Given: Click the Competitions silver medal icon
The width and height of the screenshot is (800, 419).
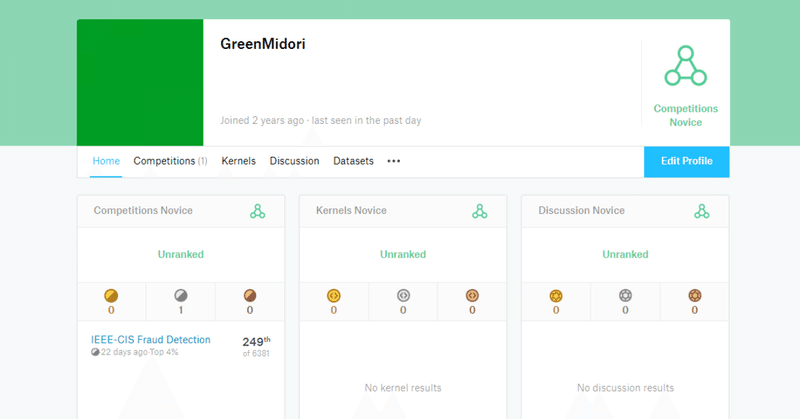Looking at the screenshot, I should click(181, 295).
